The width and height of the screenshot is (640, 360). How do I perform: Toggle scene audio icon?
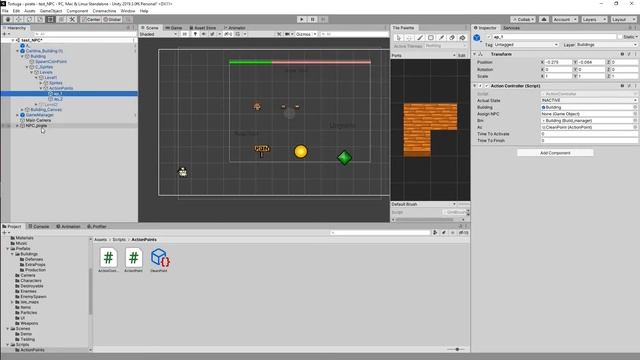pyautogui.click(x=203, y=34)
